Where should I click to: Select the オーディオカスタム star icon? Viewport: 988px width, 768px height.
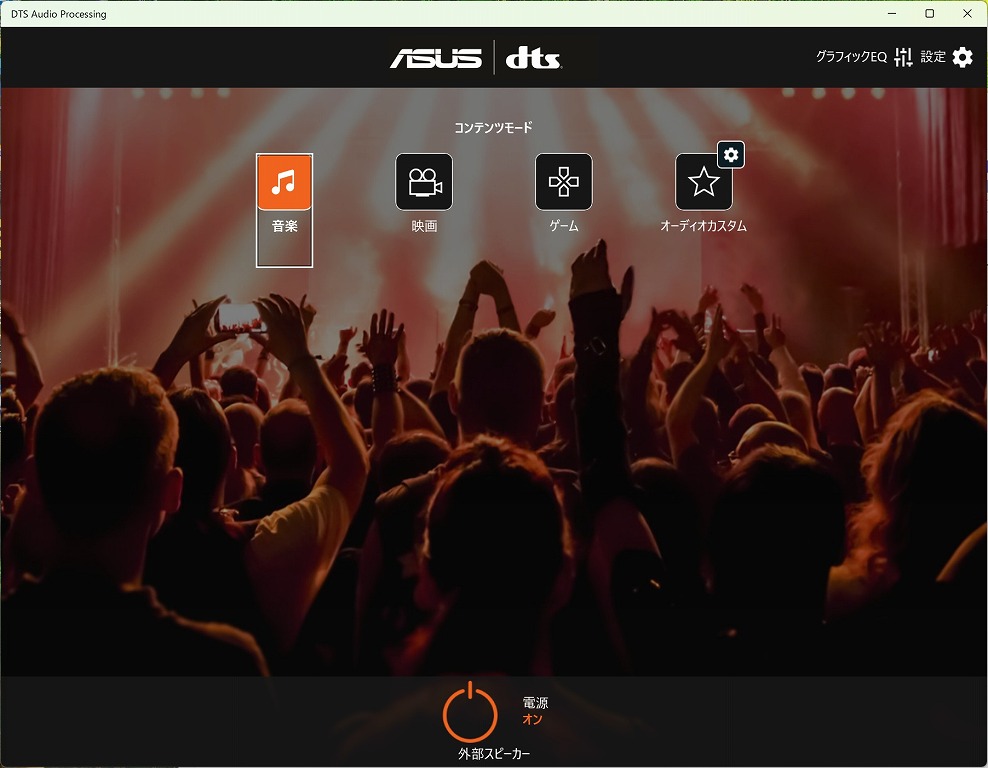click(x=703, y=182)
